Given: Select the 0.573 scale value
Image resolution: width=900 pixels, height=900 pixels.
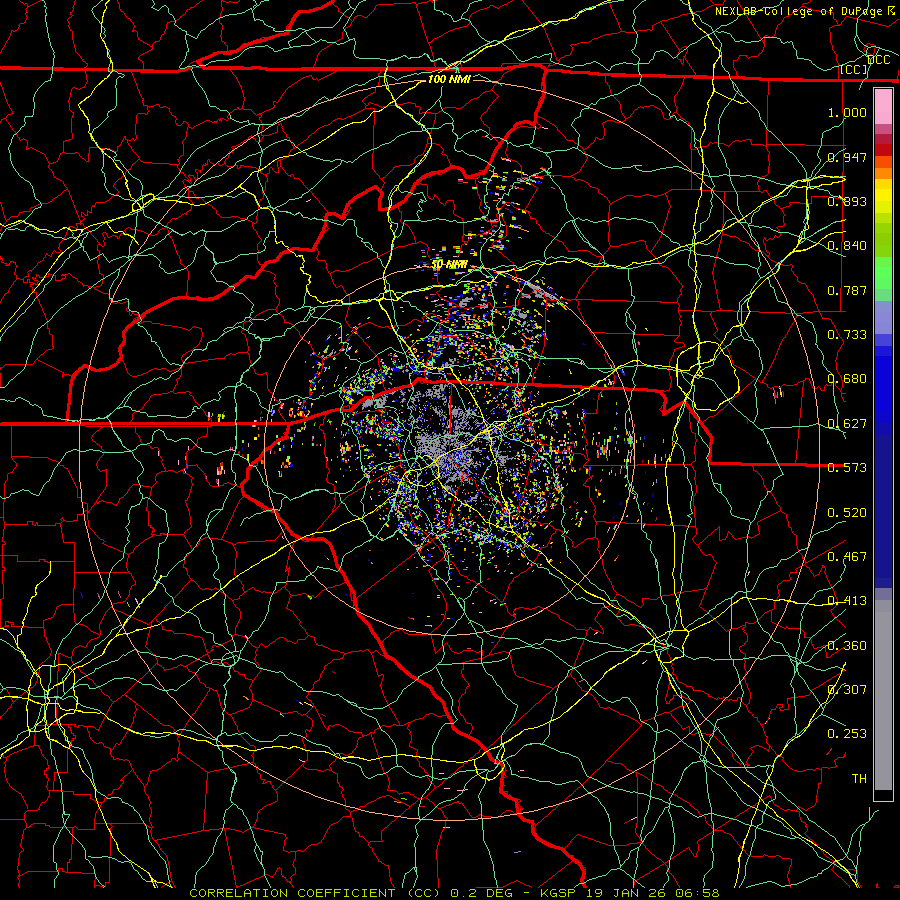Looking at the screenshot, I should [847, 468].
